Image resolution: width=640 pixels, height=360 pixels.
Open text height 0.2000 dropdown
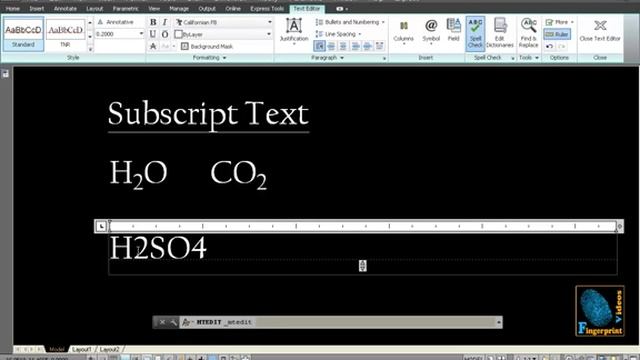[141, 34]
